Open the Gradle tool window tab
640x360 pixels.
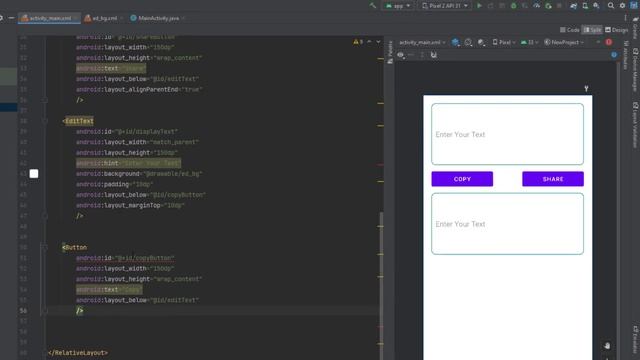click(635, 29)
